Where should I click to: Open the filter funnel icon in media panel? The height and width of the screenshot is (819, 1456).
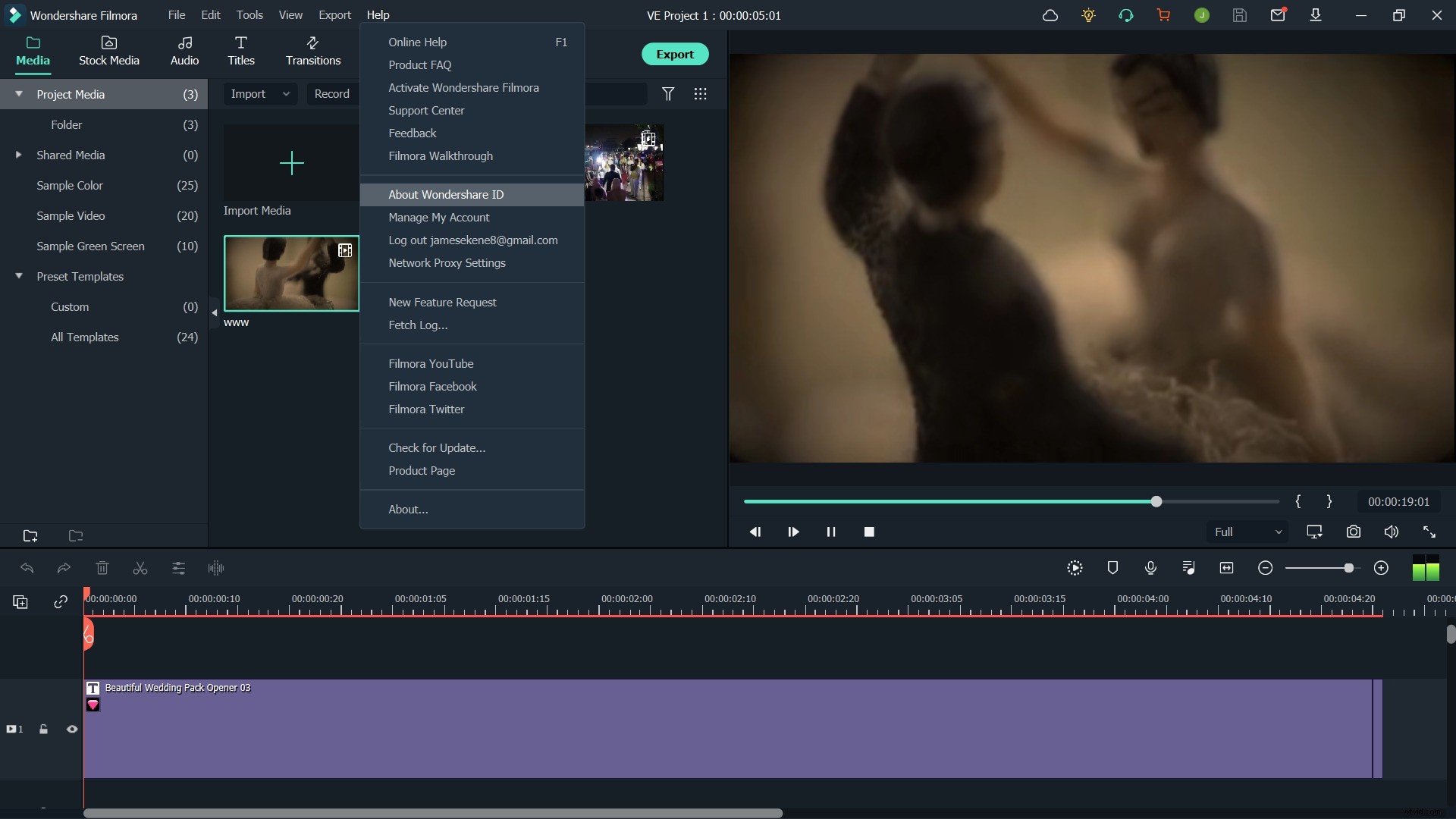668,94
